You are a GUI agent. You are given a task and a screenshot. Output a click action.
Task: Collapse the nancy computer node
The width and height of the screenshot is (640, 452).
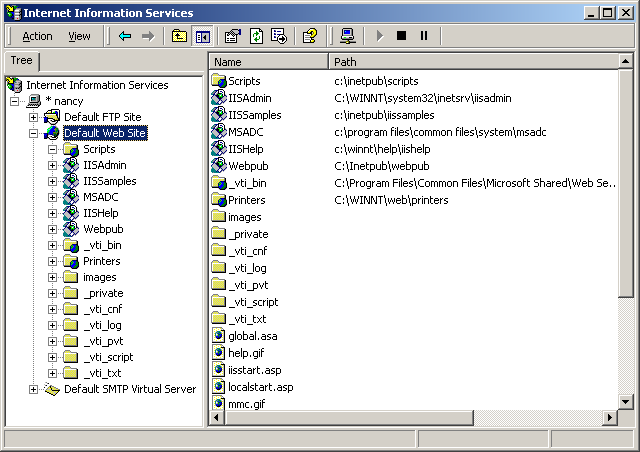[x=15, y=101]
